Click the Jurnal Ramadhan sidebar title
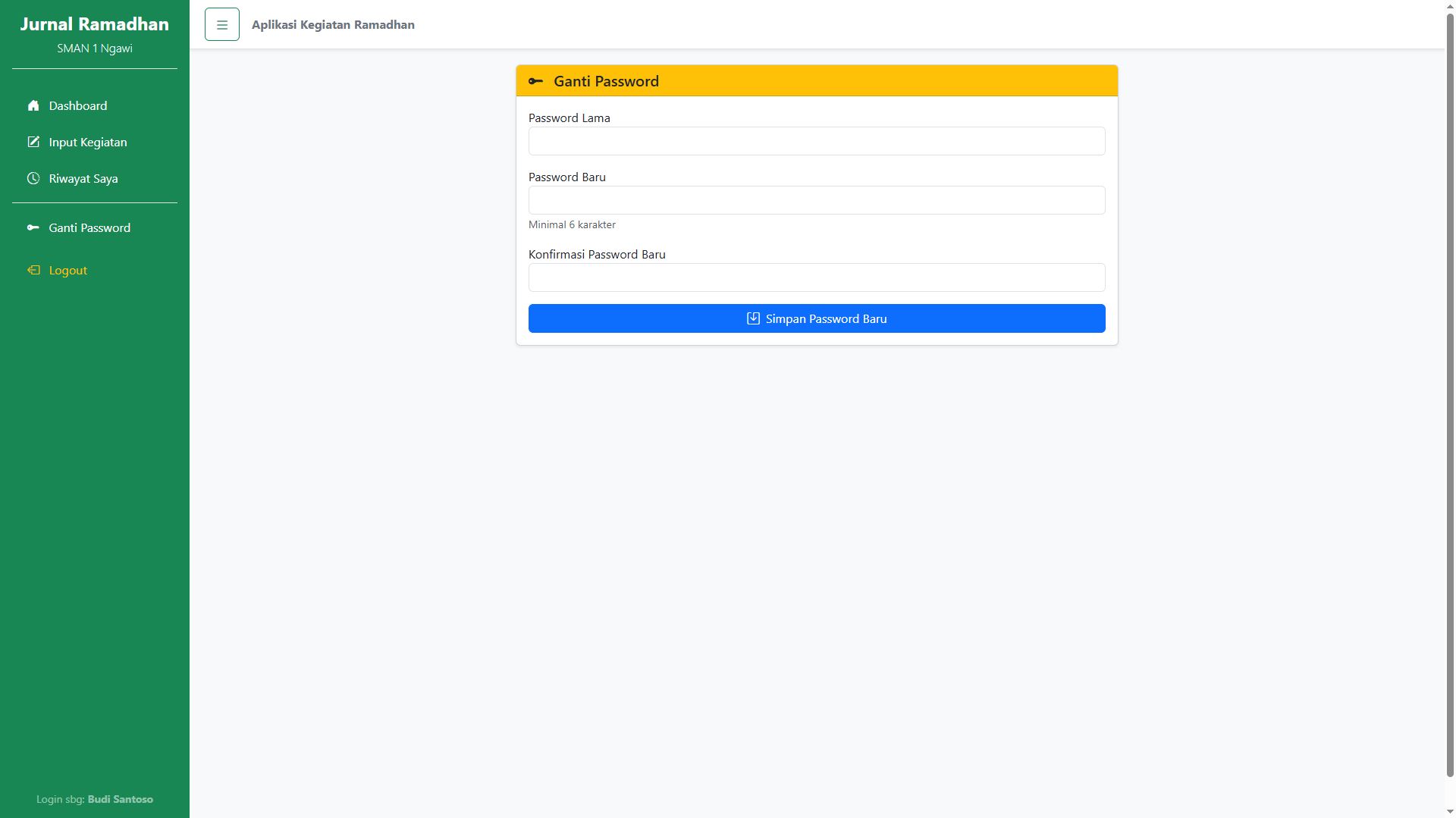The width and height of the screenshot is (1456, 818). [x=95, y=24]
